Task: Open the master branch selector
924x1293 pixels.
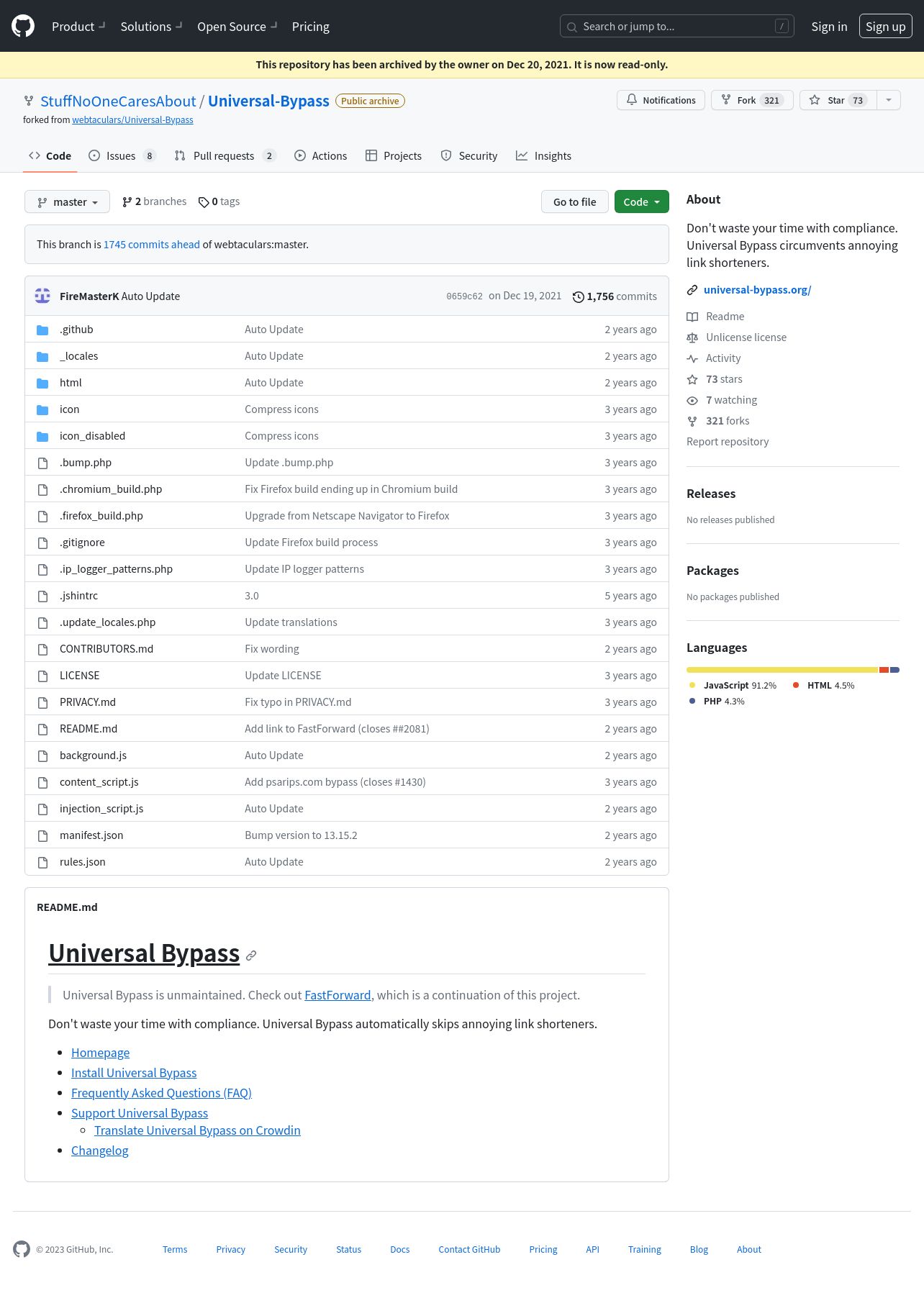Action: [x=67, y=202]
